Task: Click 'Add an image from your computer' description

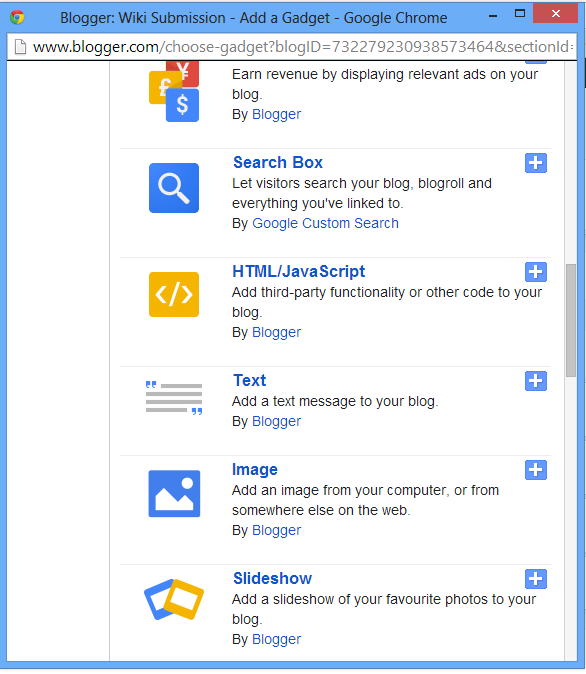Action: click(365, 500)
